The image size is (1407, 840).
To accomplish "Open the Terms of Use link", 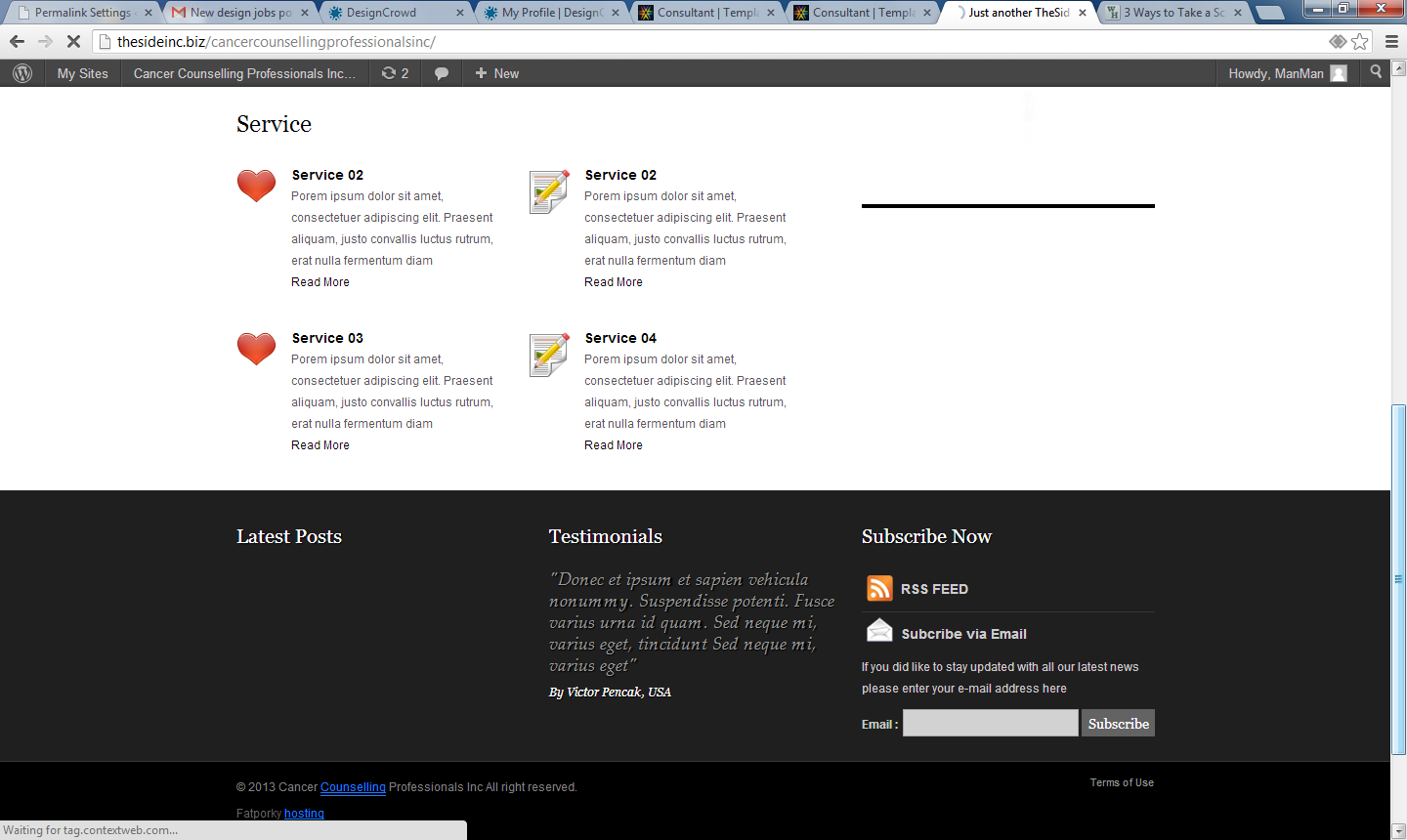I will 1122,782.
